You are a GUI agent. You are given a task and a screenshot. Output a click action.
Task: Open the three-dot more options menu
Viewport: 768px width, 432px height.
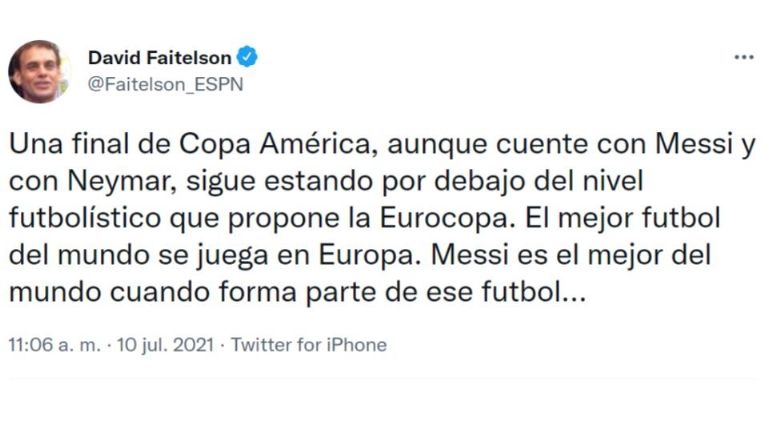743,58
